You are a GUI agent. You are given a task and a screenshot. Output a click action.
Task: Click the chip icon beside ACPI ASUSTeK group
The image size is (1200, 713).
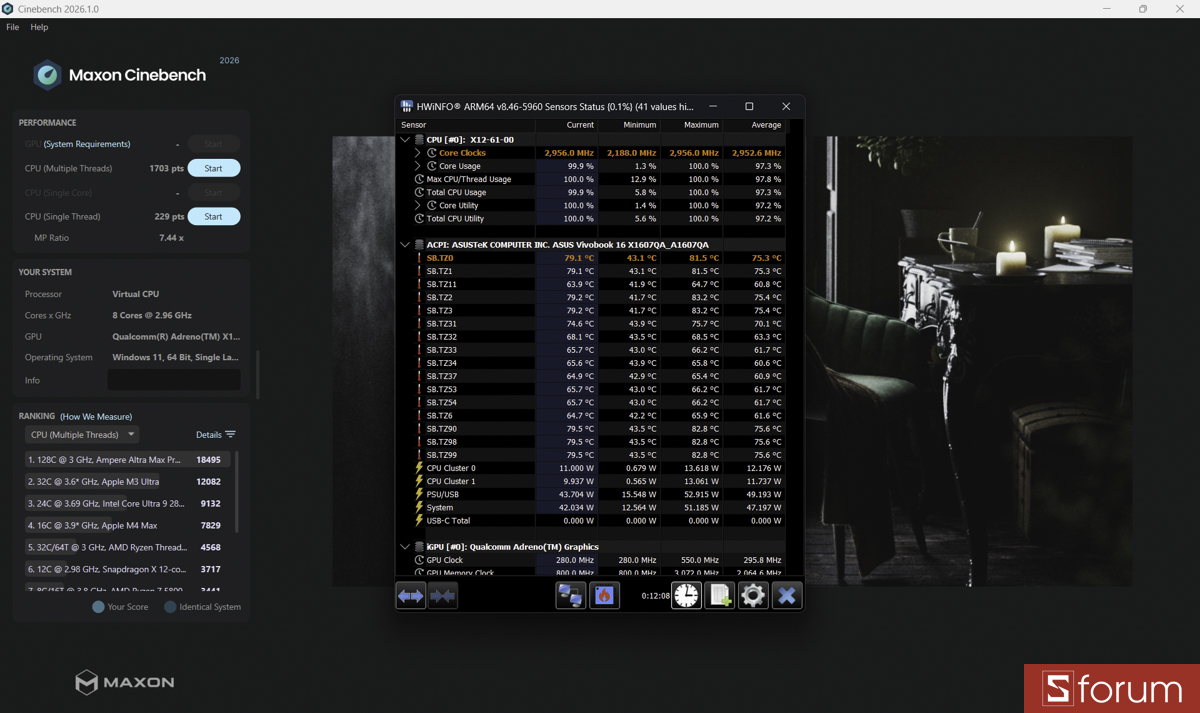pyautogui.click(x=419, y=245)
